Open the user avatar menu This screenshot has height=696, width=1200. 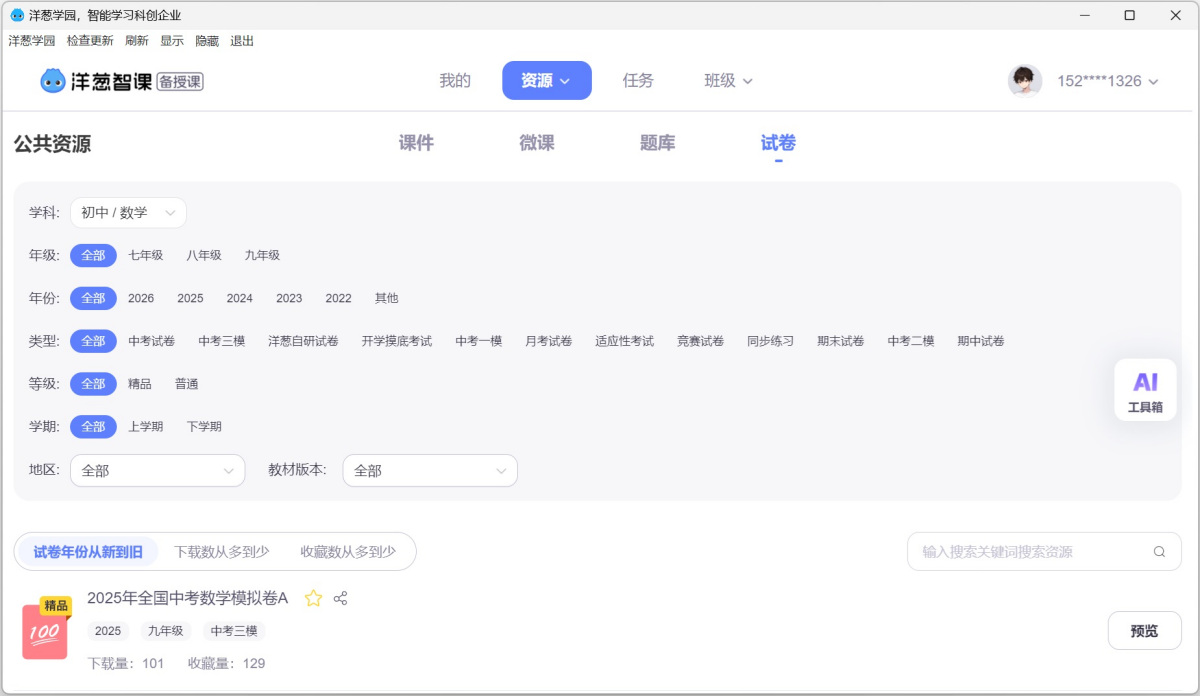(1025, 80)
